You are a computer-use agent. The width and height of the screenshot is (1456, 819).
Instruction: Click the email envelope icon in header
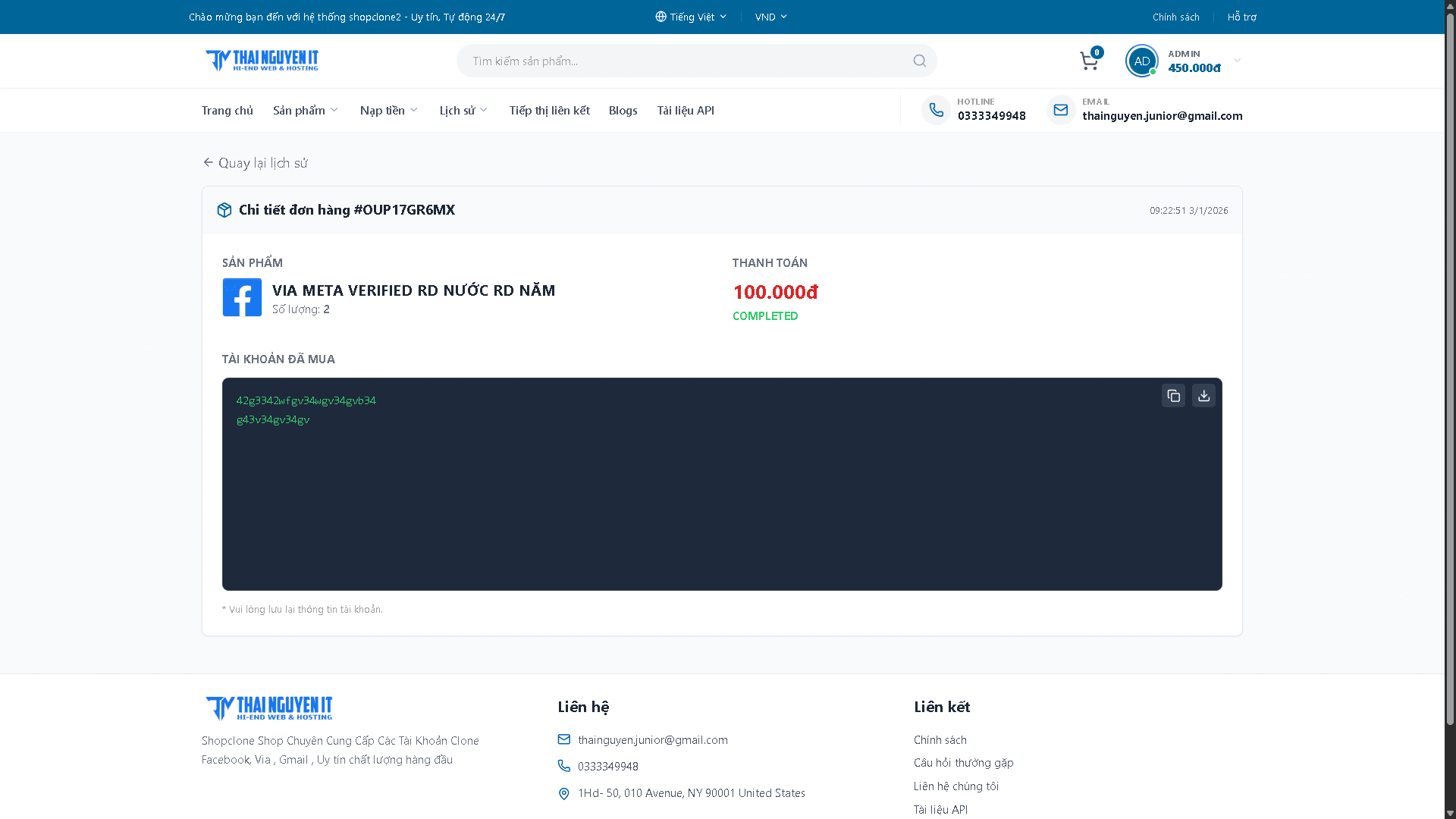[1060, 110]
